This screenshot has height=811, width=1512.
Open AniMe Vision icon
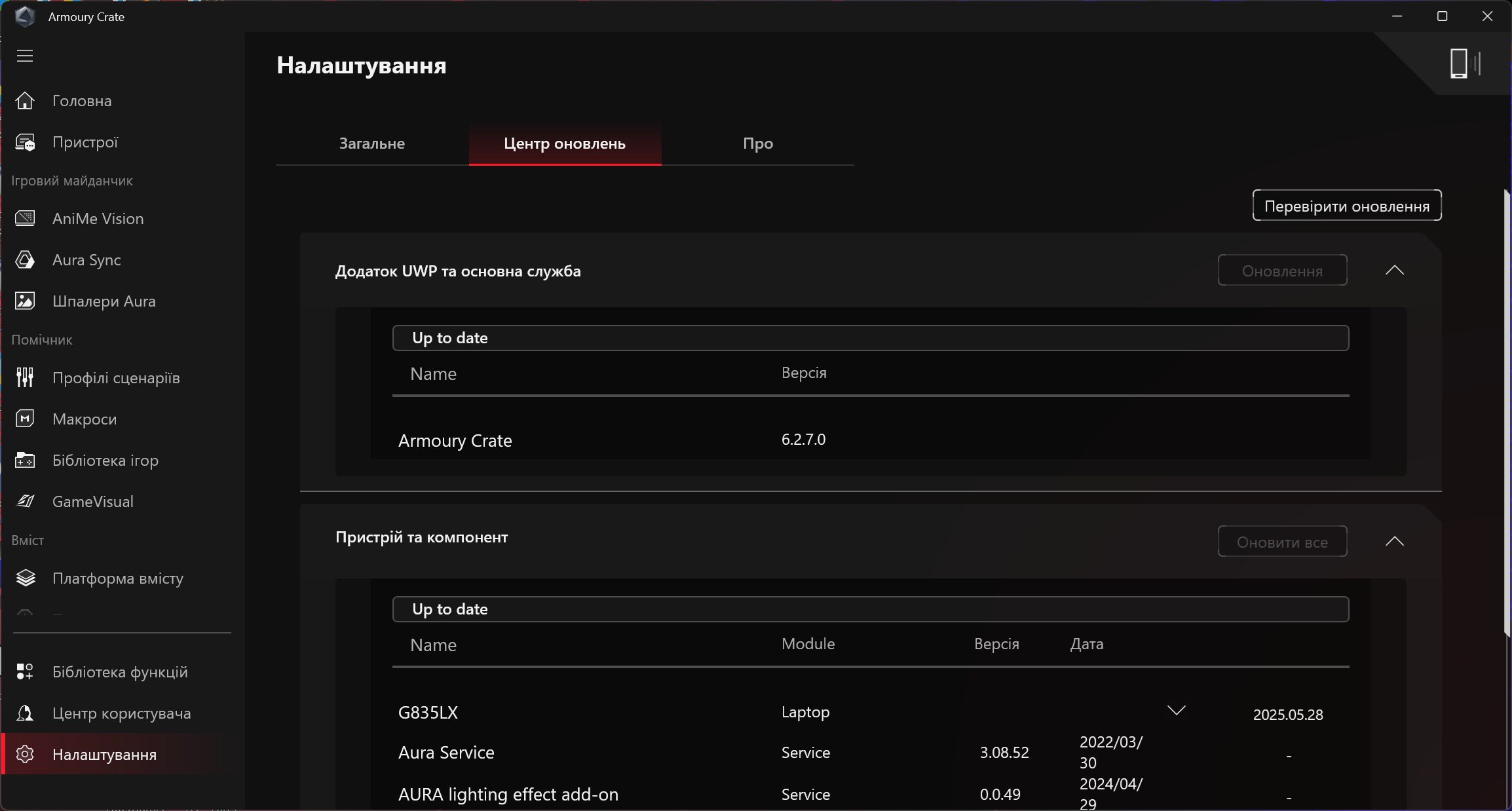tap(25, 218)
